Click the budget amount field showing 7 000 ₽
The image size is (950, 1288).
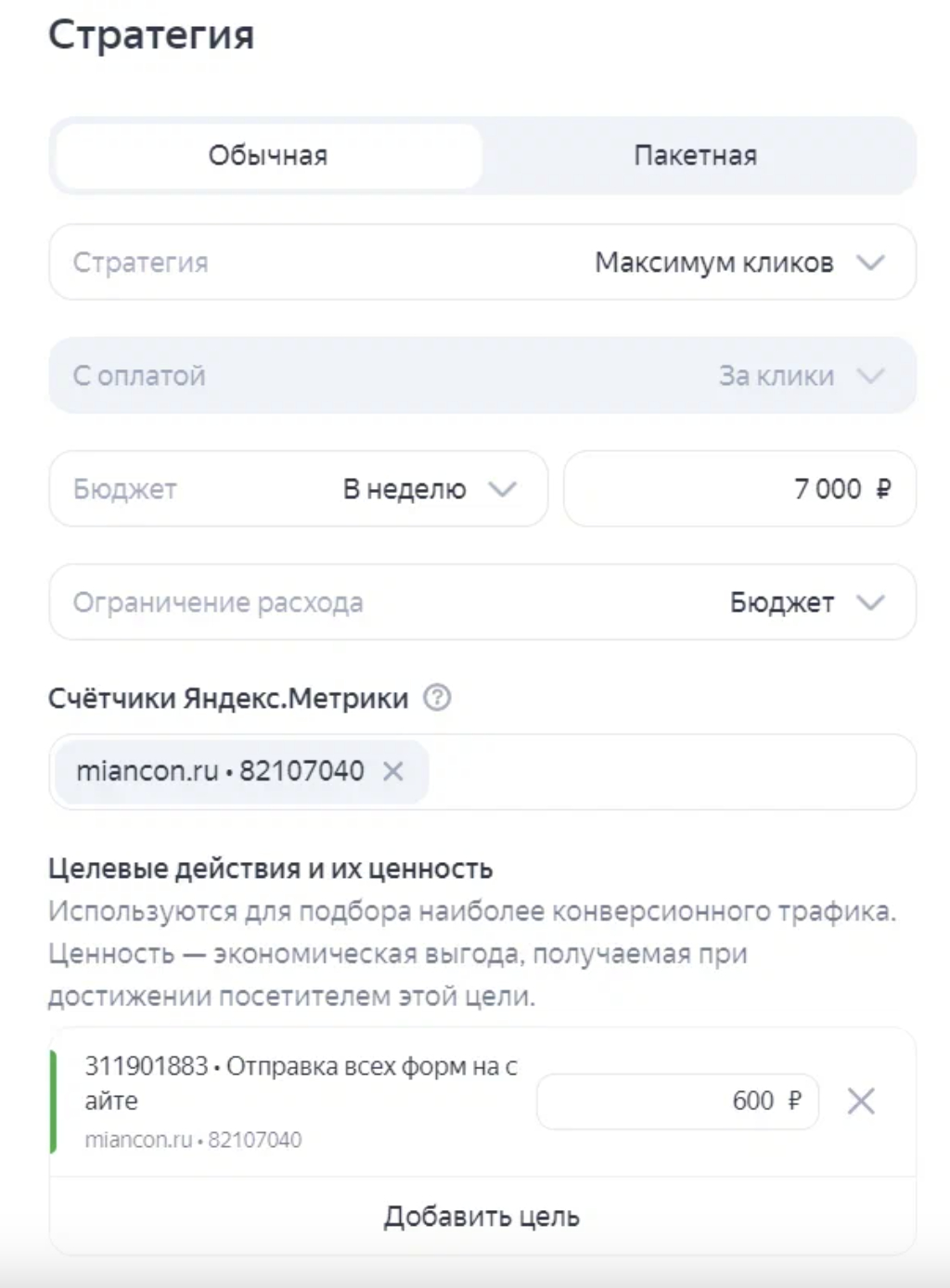point(739,489)
